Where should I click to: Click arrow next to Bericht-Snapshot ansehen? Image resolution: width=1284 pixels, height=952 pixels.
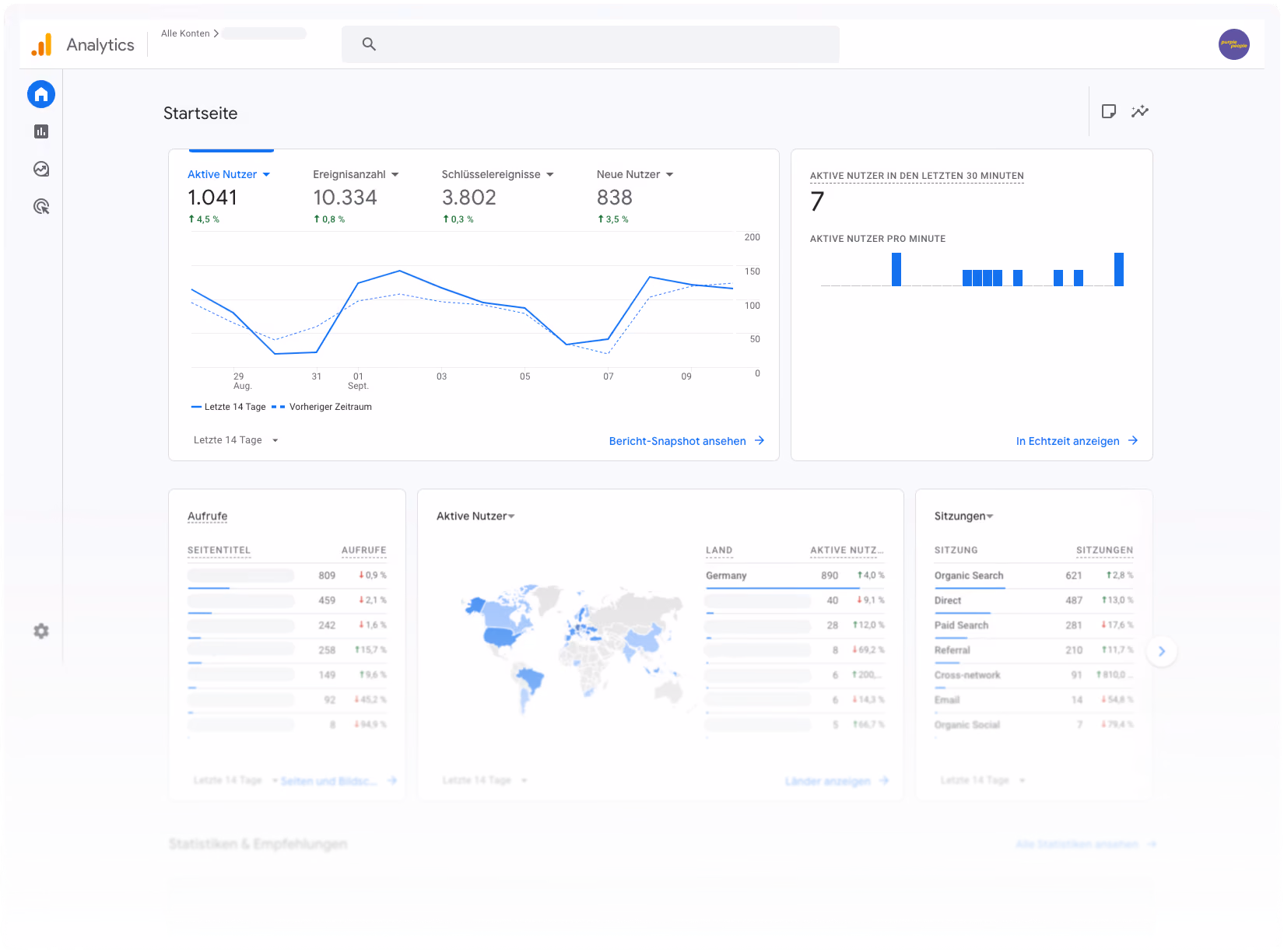[x=760, y=440]
